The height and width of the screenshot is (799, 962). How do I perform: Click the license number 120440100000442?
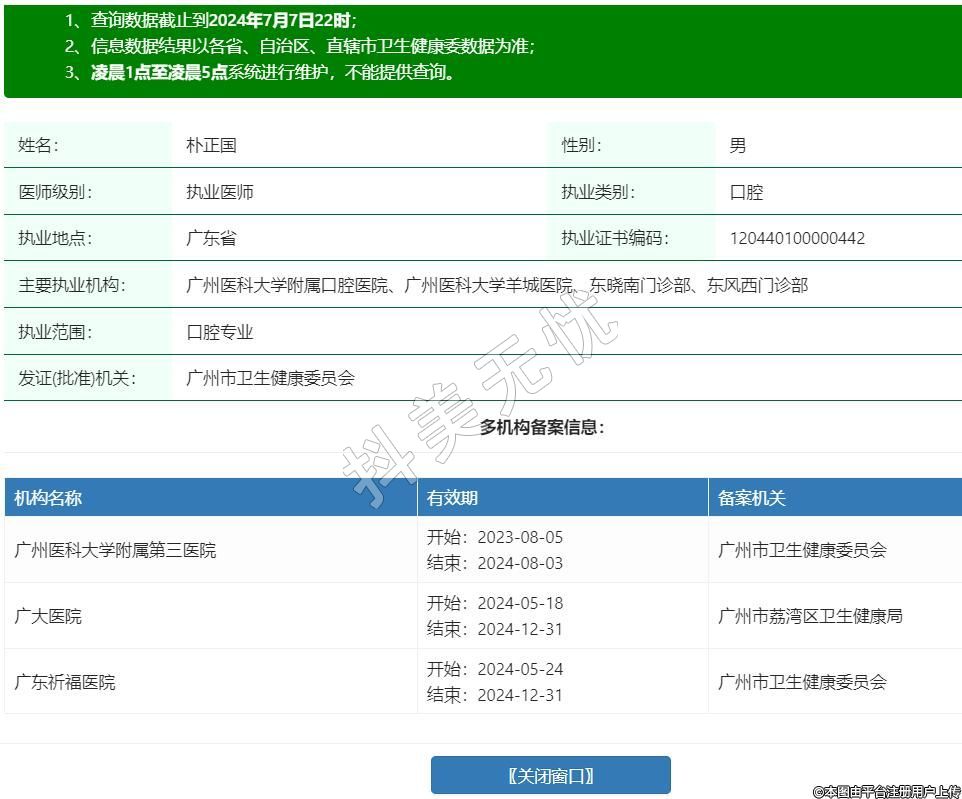click(x=797, y=238)
